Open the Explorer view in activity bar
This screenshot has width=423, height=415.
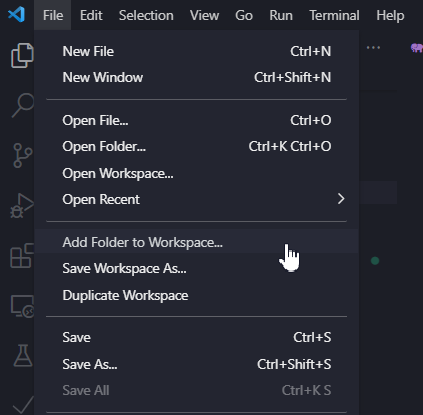pyautogui.click(x=22, y=55)
